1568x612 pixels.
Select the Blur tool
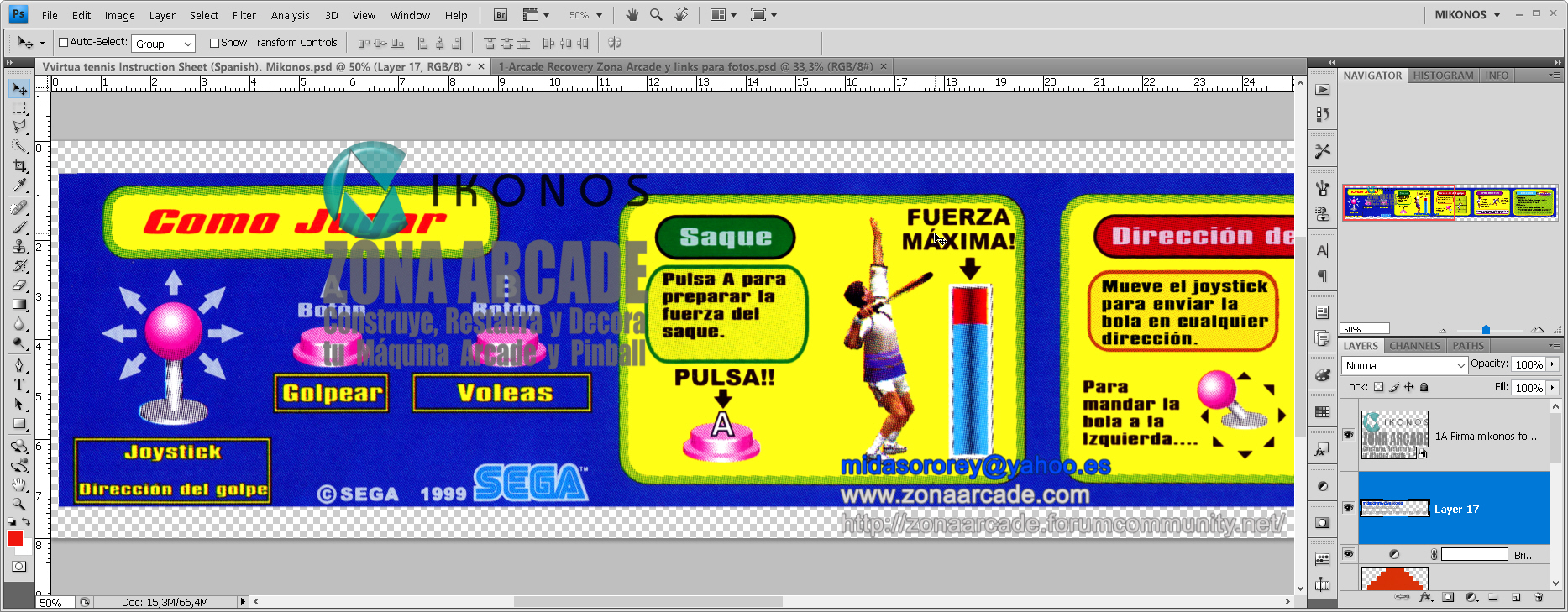coord(19,323)
